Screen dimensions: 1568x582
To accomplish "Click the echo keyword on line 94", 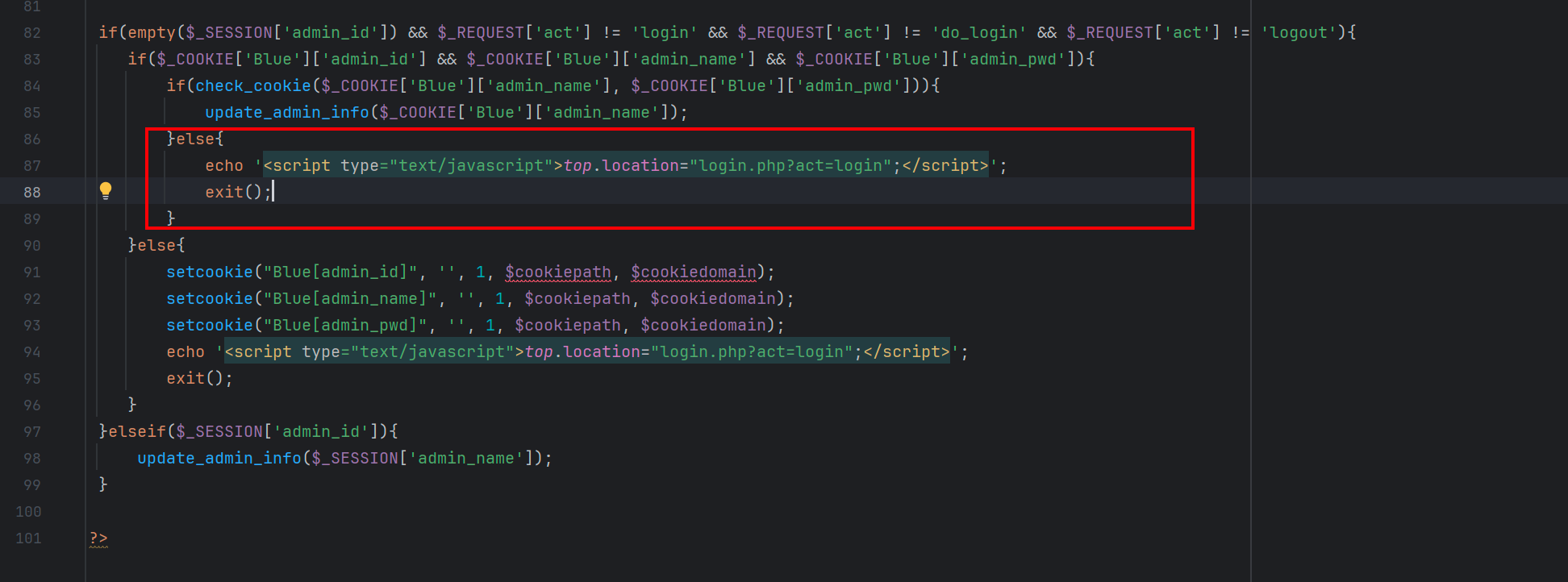I will (186, 352).
